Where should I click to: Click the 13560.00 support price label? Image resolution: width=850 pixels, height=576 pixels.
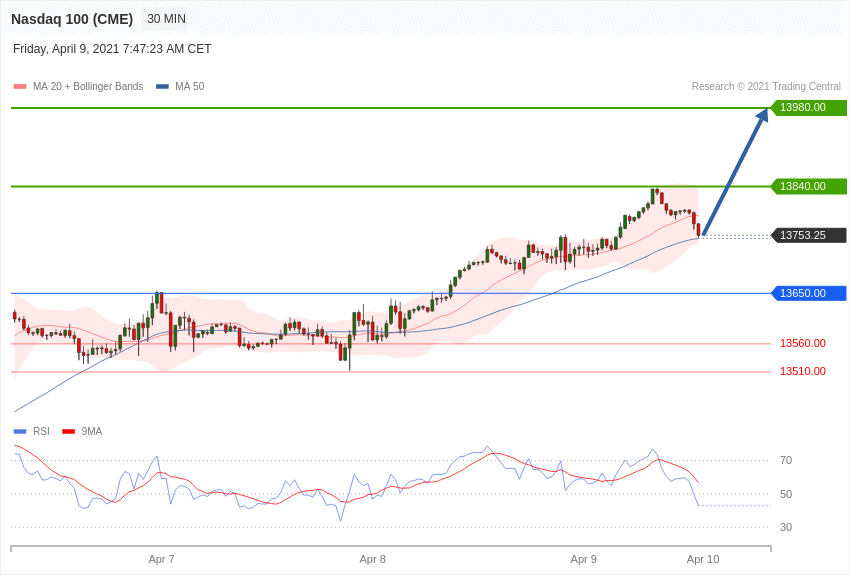pos(803,343)
